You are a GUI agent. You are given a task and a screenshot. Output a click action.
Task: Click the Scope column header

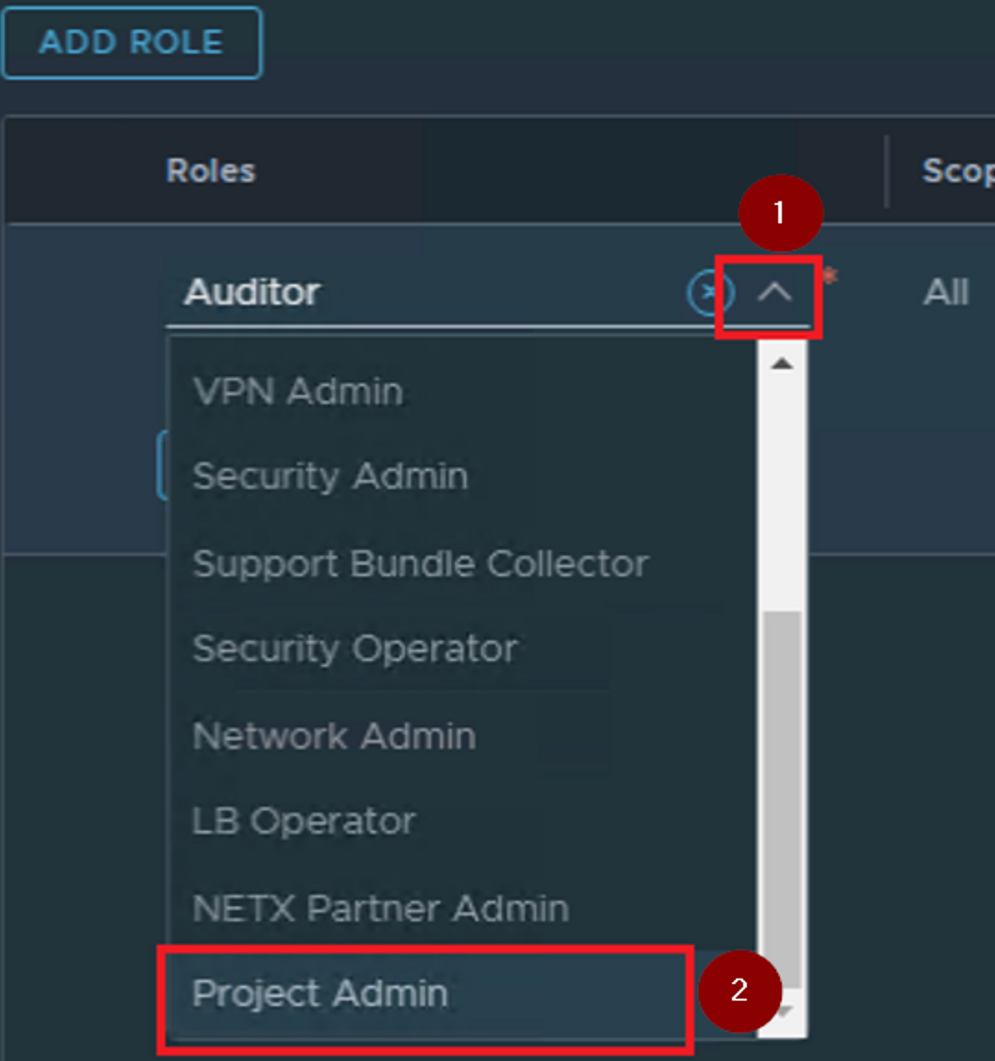(957, 171)
